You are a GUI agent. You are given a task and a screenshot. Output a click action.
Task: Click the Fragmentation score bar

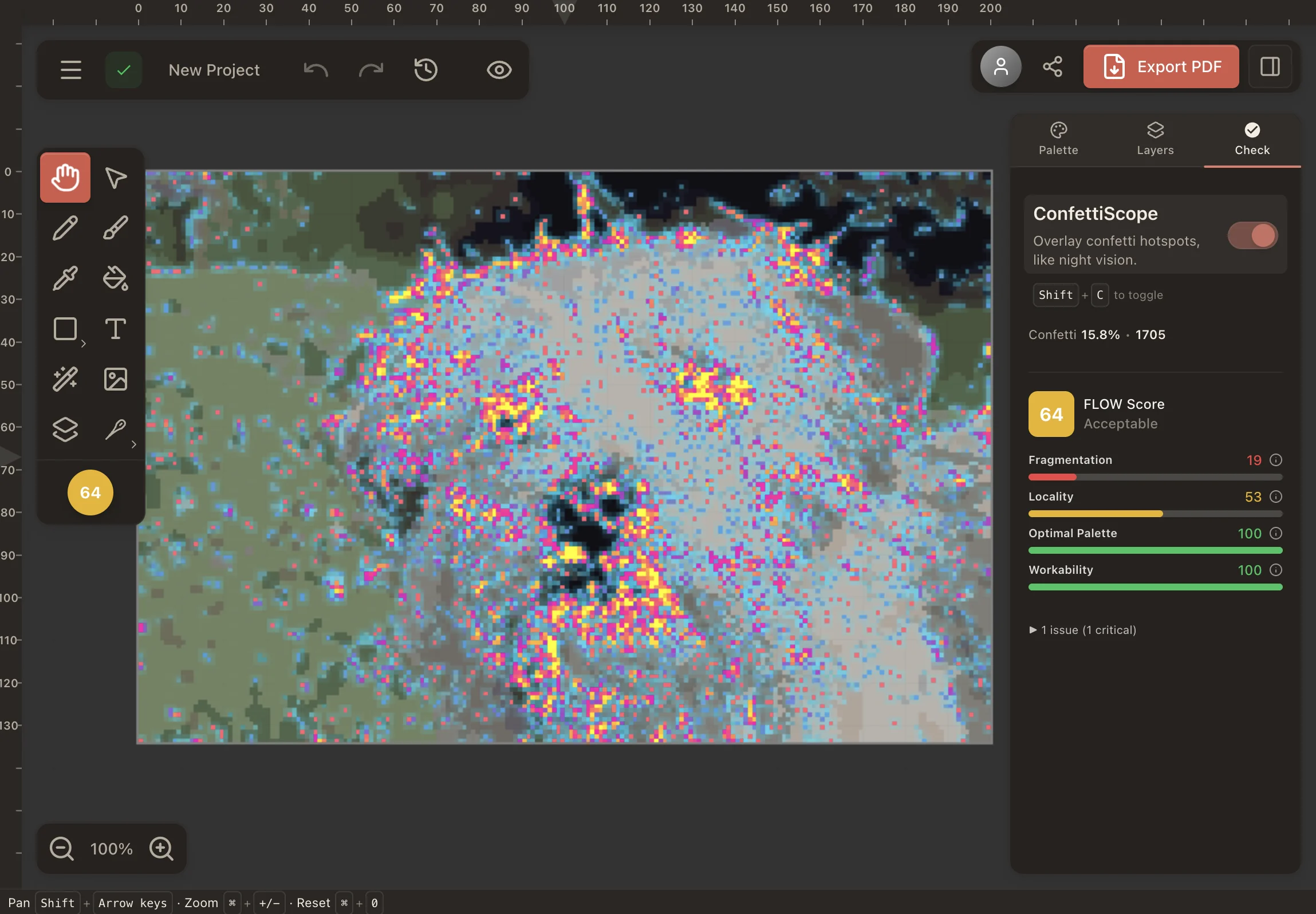(x=1155, y=477)
